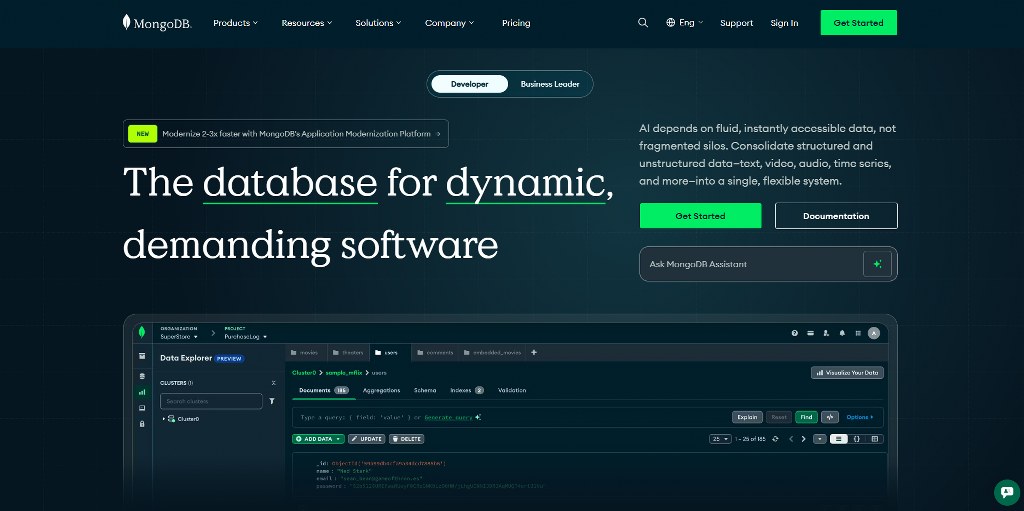Open the chat bubble widget icon
This screenshot has height=511, width=1024.
[1006, 492]
